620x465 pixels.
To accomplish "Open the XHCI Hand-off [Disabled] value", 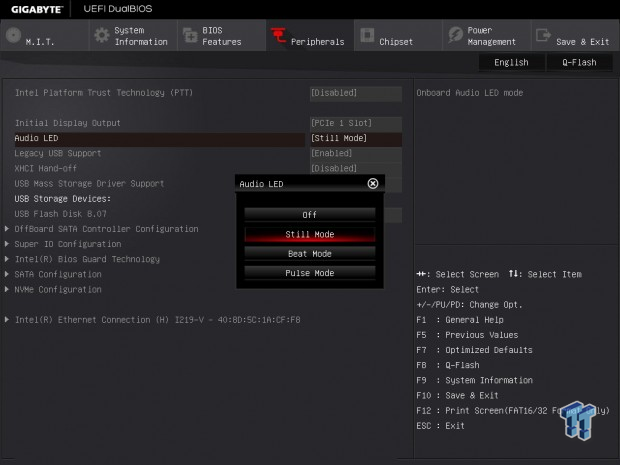I will (356, 168).
